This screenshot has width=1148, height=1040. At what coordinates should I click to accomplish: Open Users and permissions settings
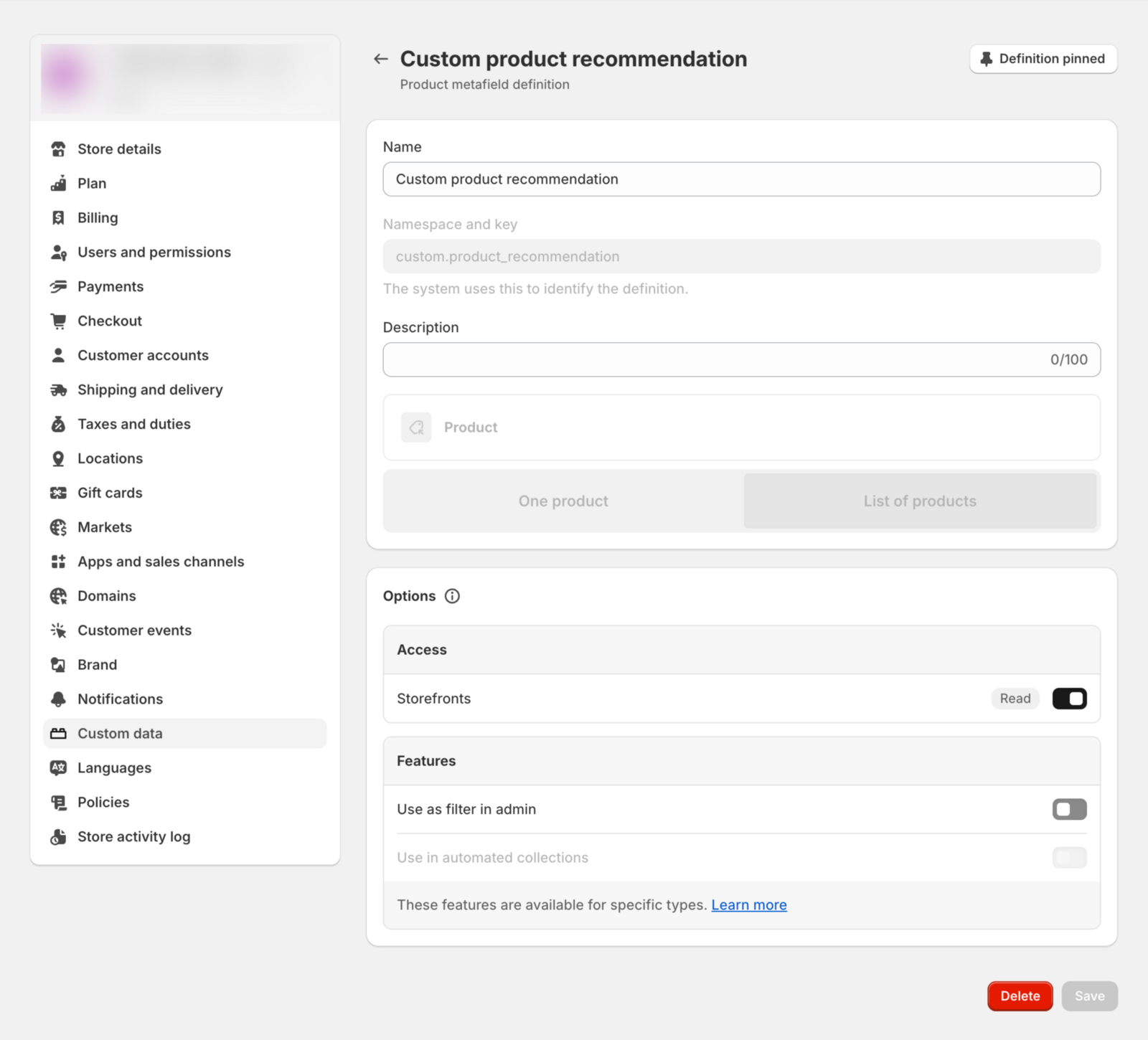pos(154,252)
